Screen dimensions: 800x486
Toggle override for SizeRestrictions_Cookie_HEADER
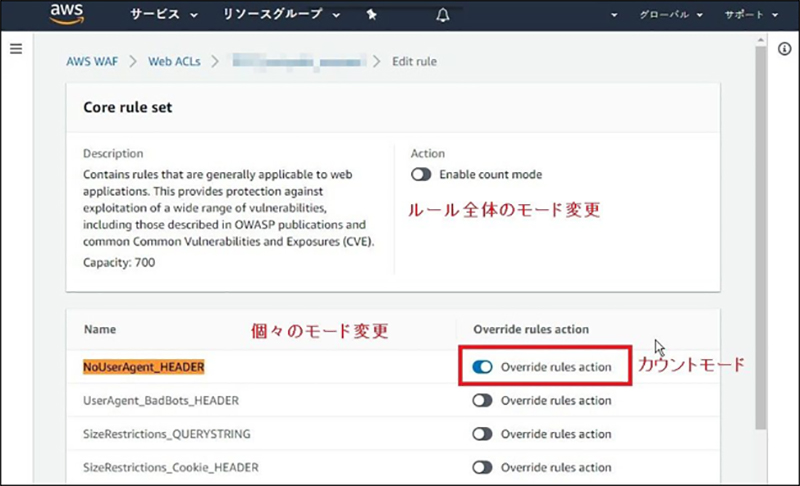(x=482, y=467)
